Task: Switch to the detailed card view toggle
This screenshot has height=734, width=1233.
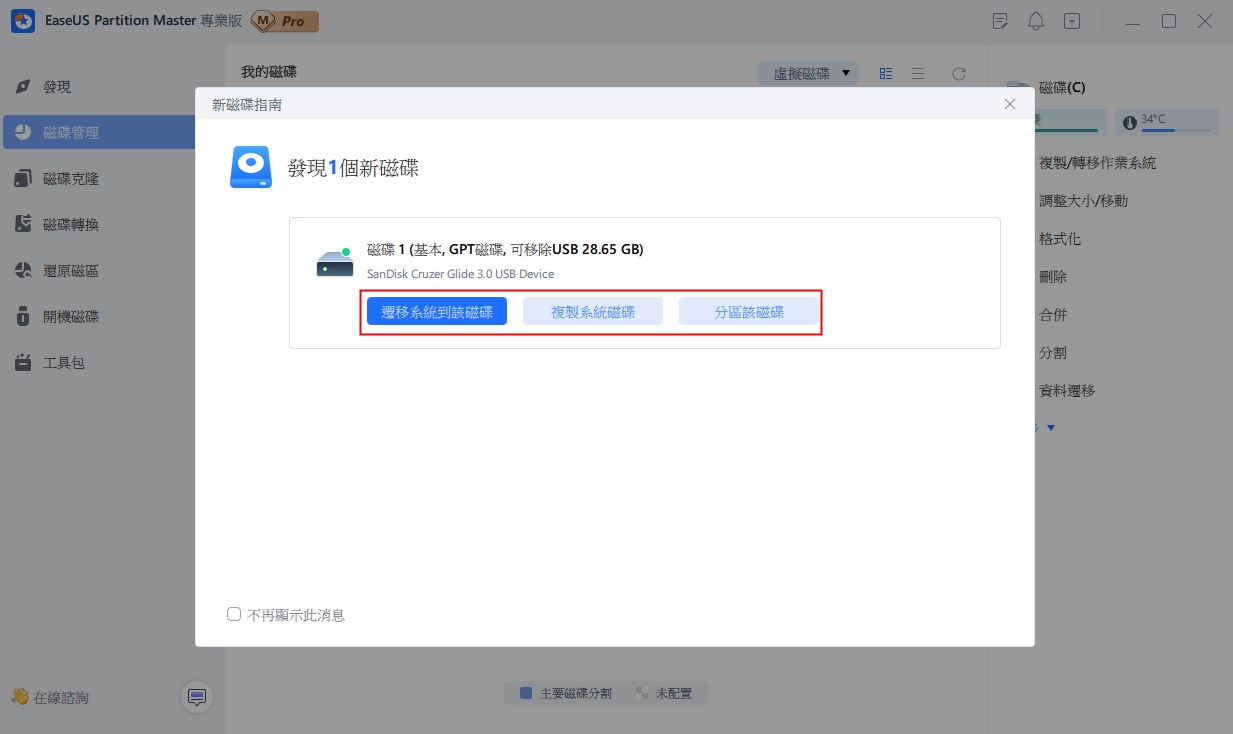Action: [x=886, y=73]
